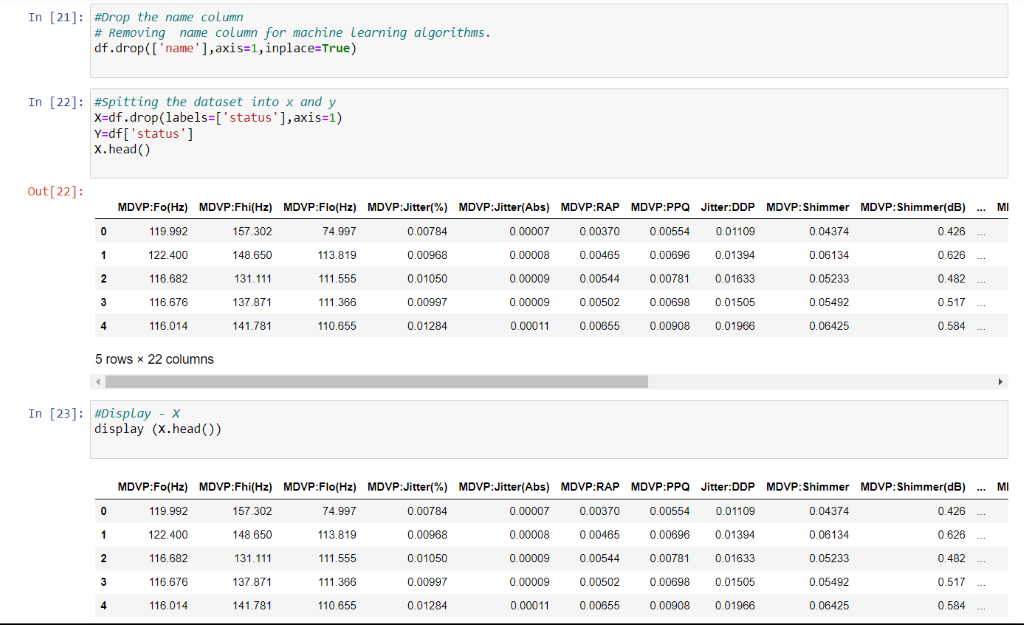The width and height of the screenshot is (1024, 625).
Task: Click value 0.00784 in the Out[22] table
Action: click(427, 232)
